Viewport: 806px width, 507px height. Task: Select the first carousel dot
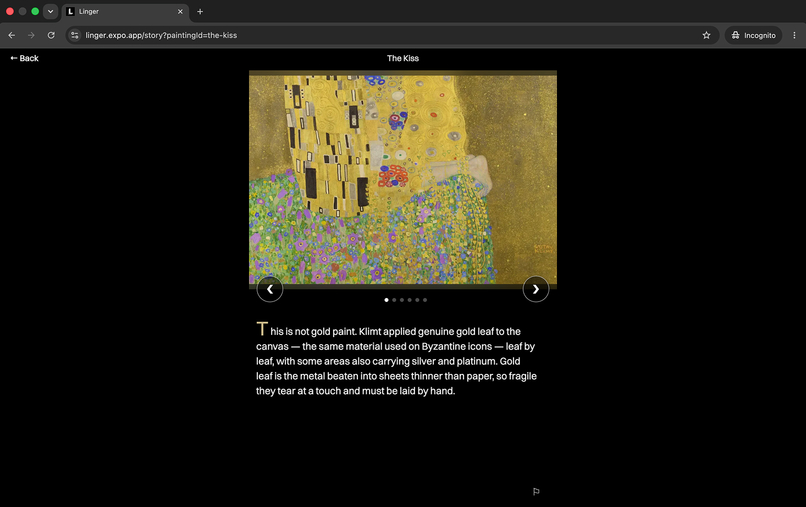click(387, 300)
